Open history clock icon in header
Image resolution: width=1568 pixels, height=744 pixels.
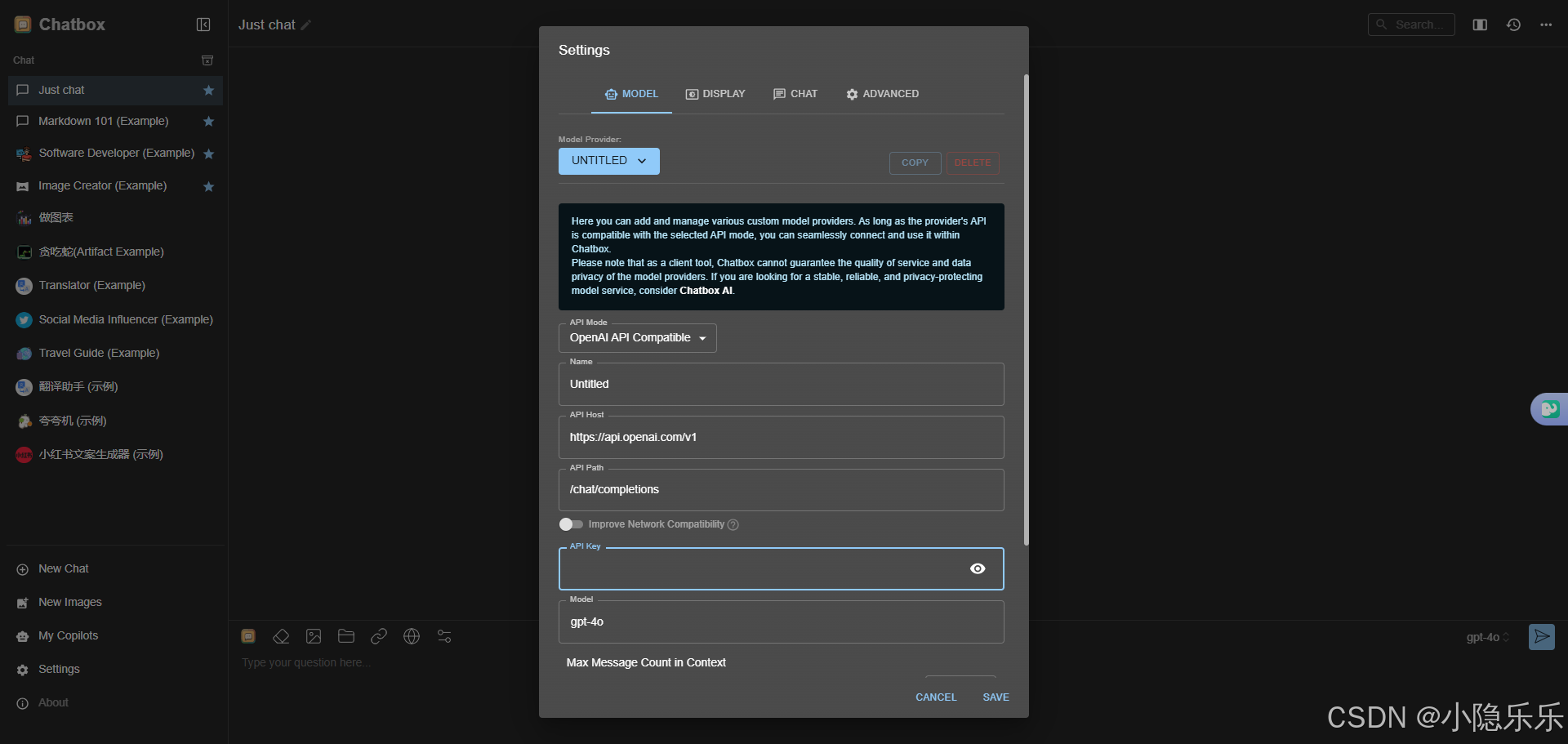[x=1513, y=25]
